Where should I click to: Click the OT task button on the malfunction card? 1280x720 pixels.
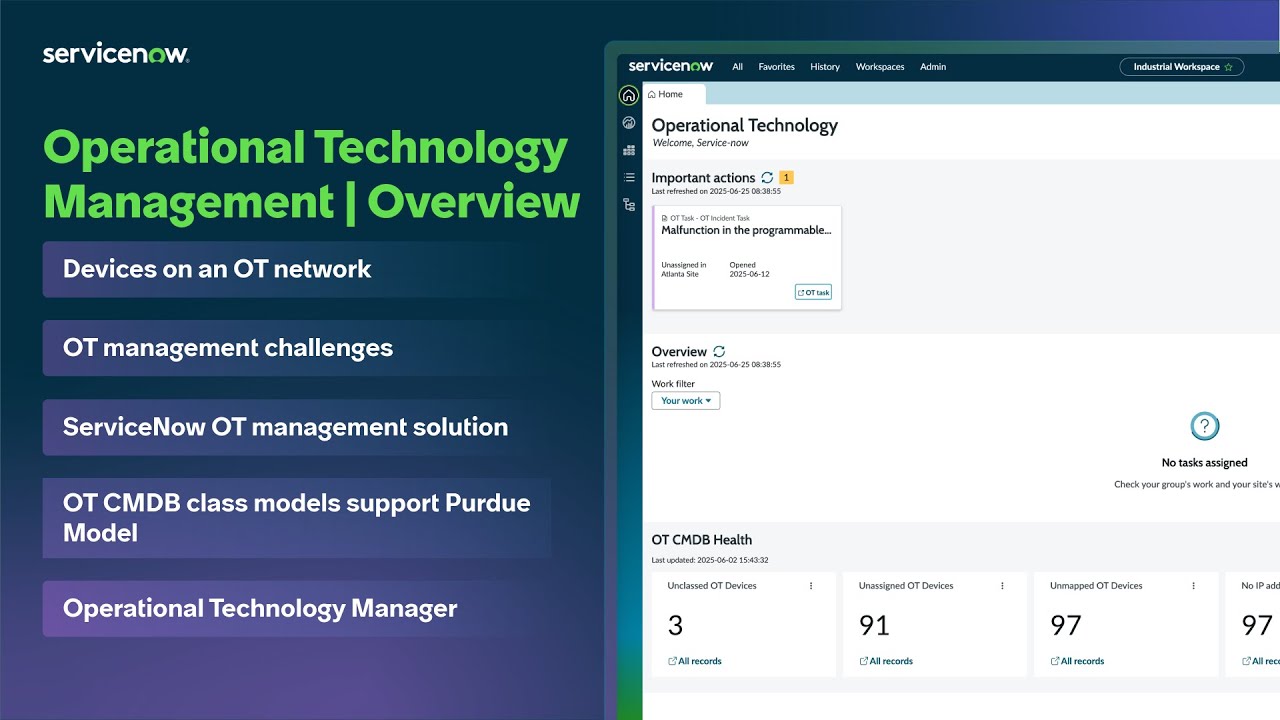tap(813, 292)
